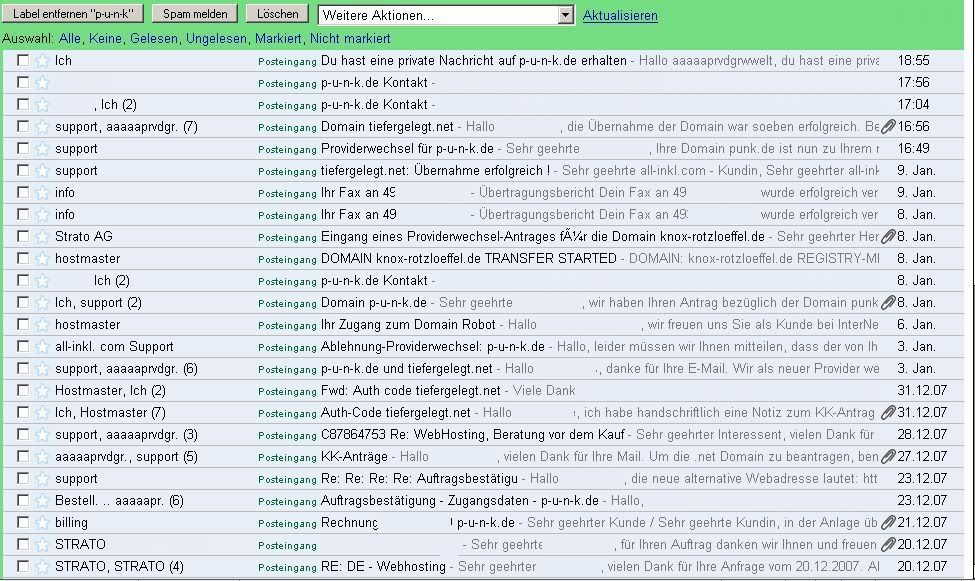
Task: Click Posteingang label on STRATO, STRATO (4) email
Action: tap(287, 567)
